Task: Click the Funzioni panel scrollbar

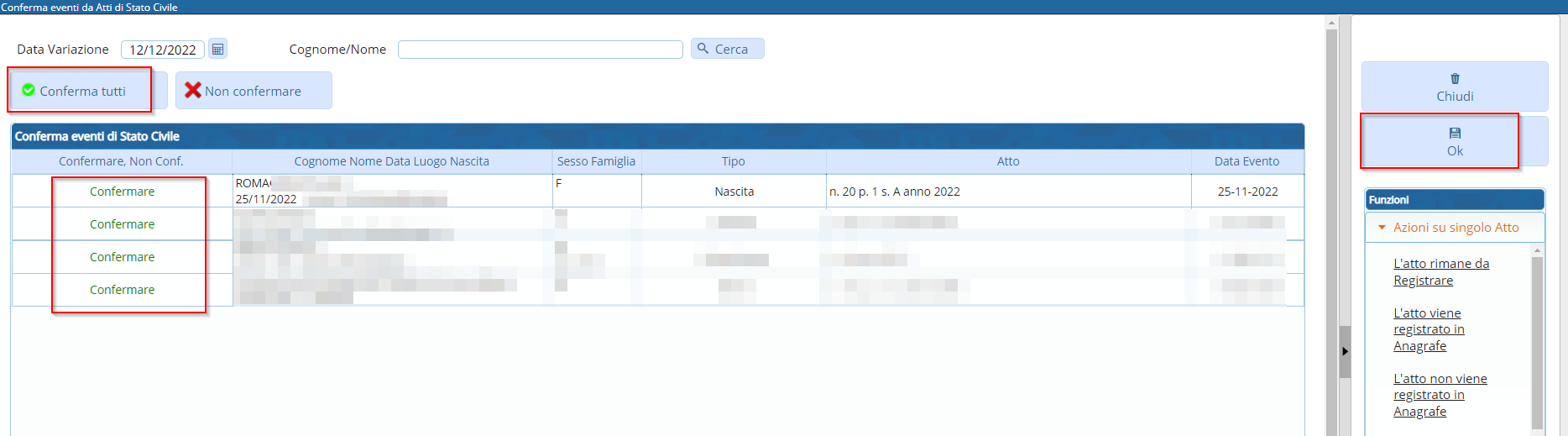Action: pos(1537,336)
